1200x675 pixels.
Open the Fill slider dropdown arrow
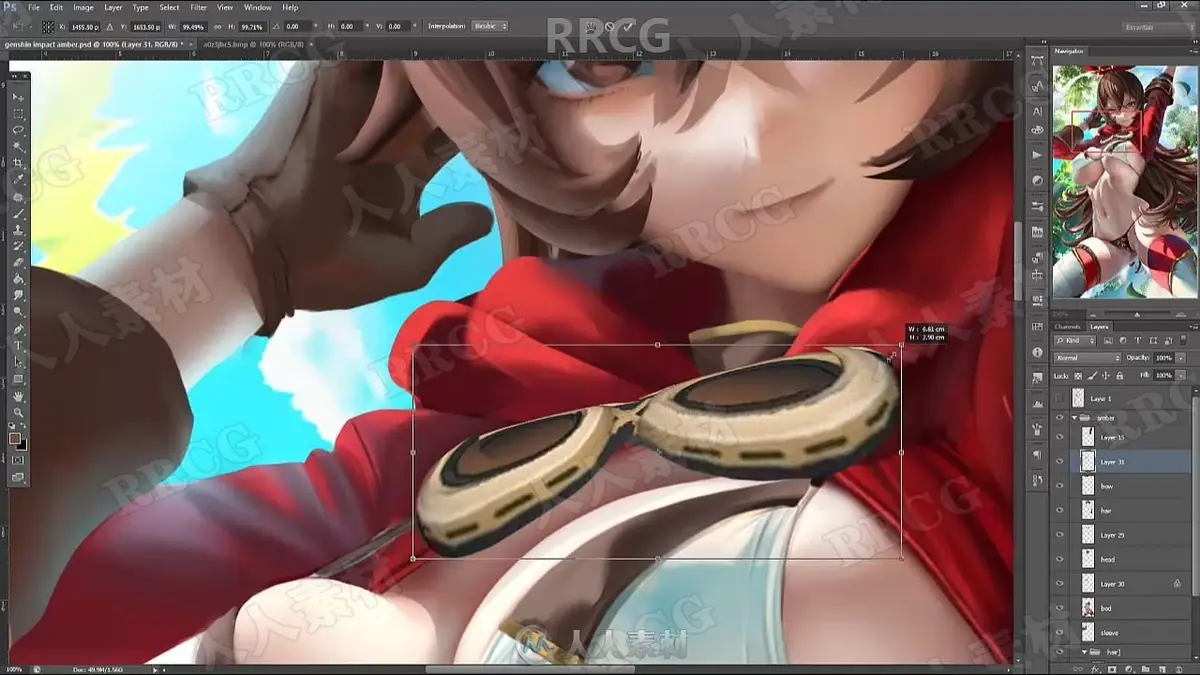pos(1180,376)
